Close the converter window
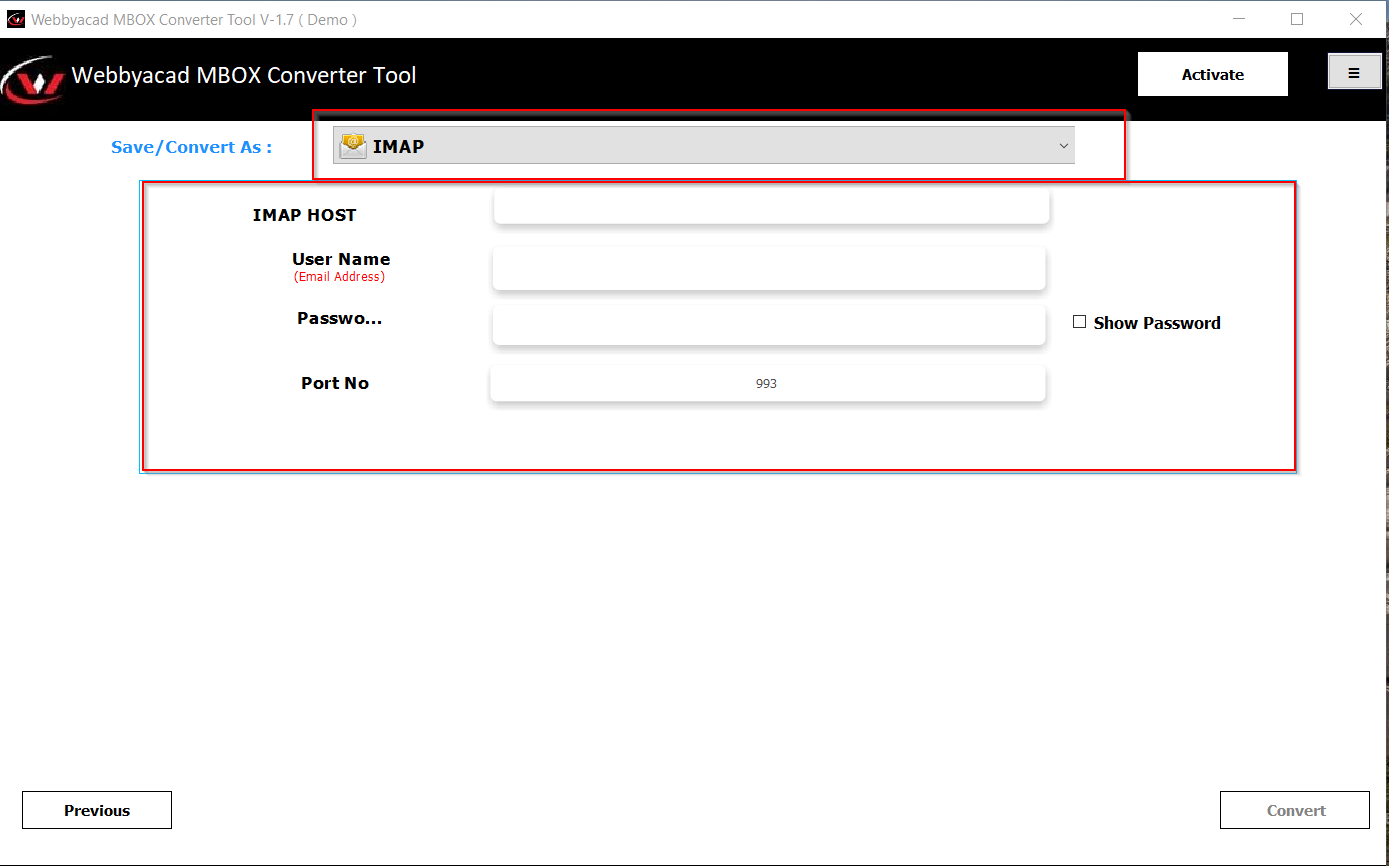This screenshot has height=866, width=1389. pos(1356,19)
